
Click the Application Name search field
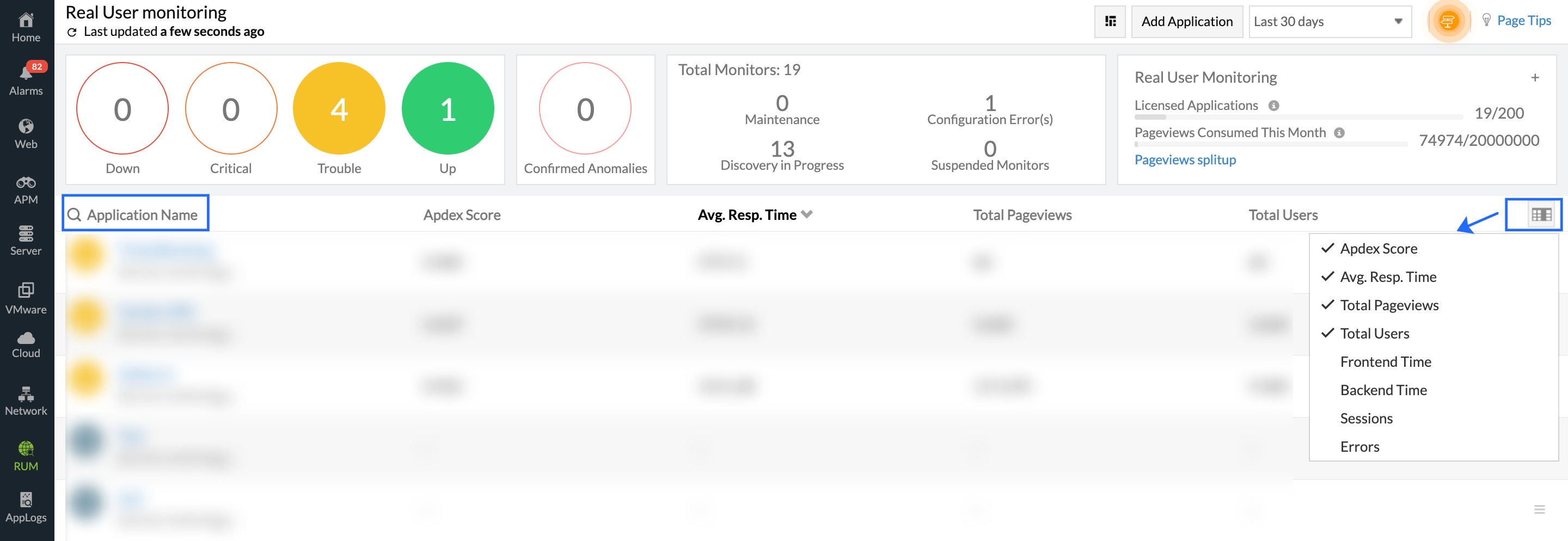[136, 214]
